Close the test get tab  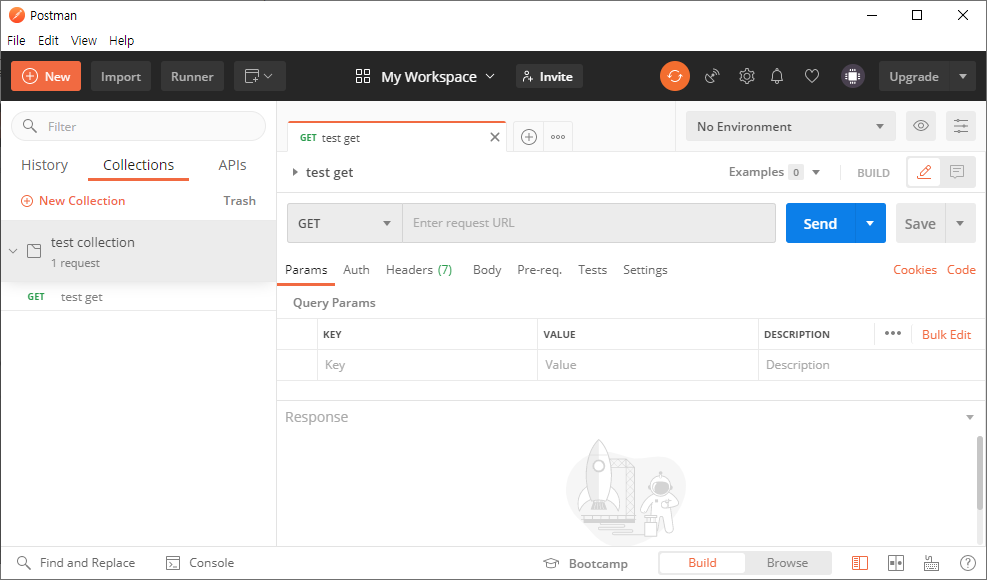(x=495, y=137)
